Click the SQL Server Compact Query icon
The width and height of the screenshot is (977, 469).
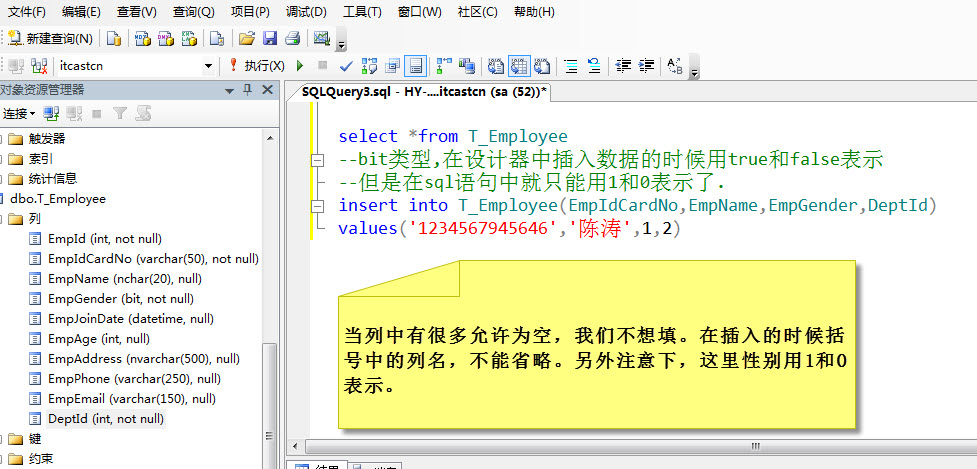[216, 39]
